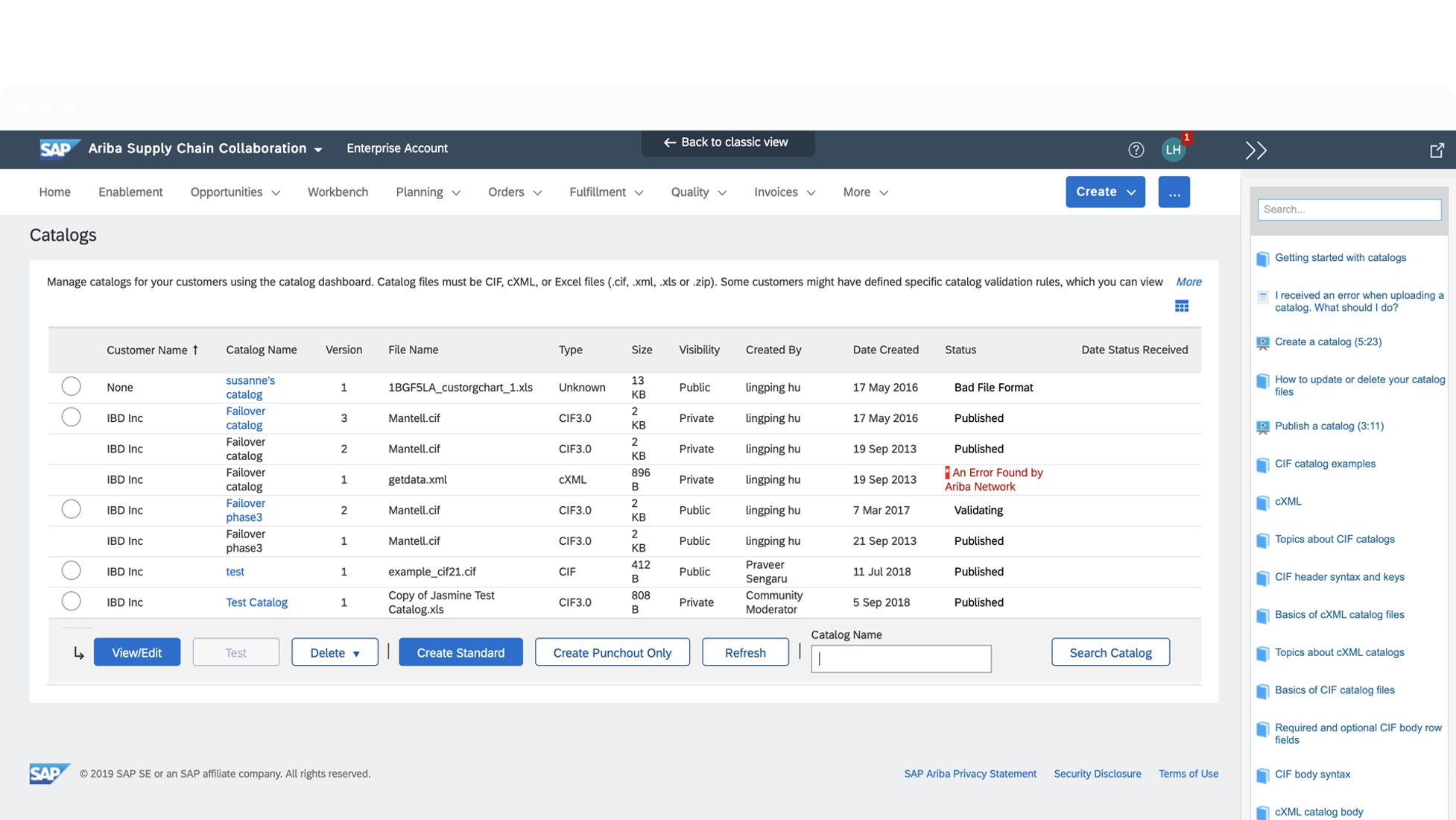
Task: Select radio button for susanne's catalog
Action: [71, 386]
